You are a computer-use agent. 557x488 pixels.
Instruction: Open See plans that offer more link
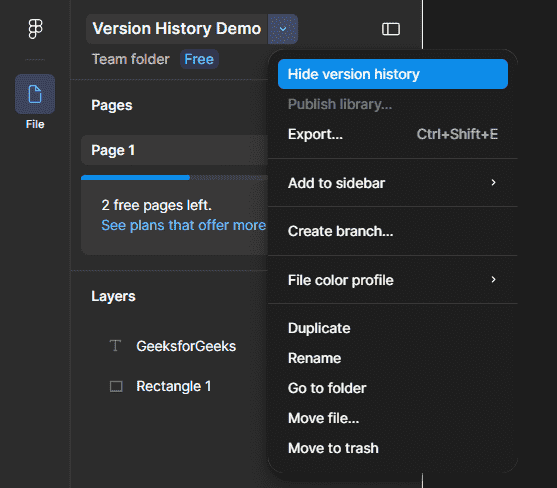tap(184, 225)
